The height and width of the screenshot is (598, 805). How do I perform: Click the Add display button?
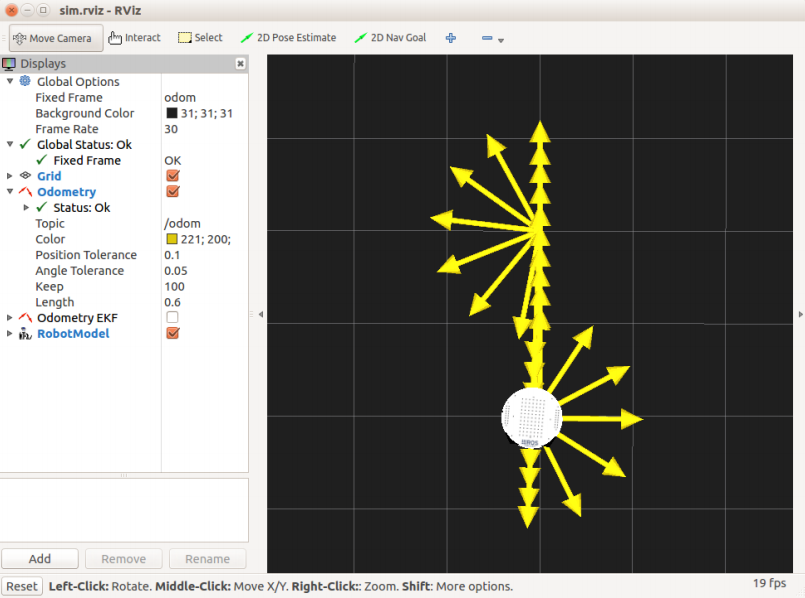click(40, 558)
